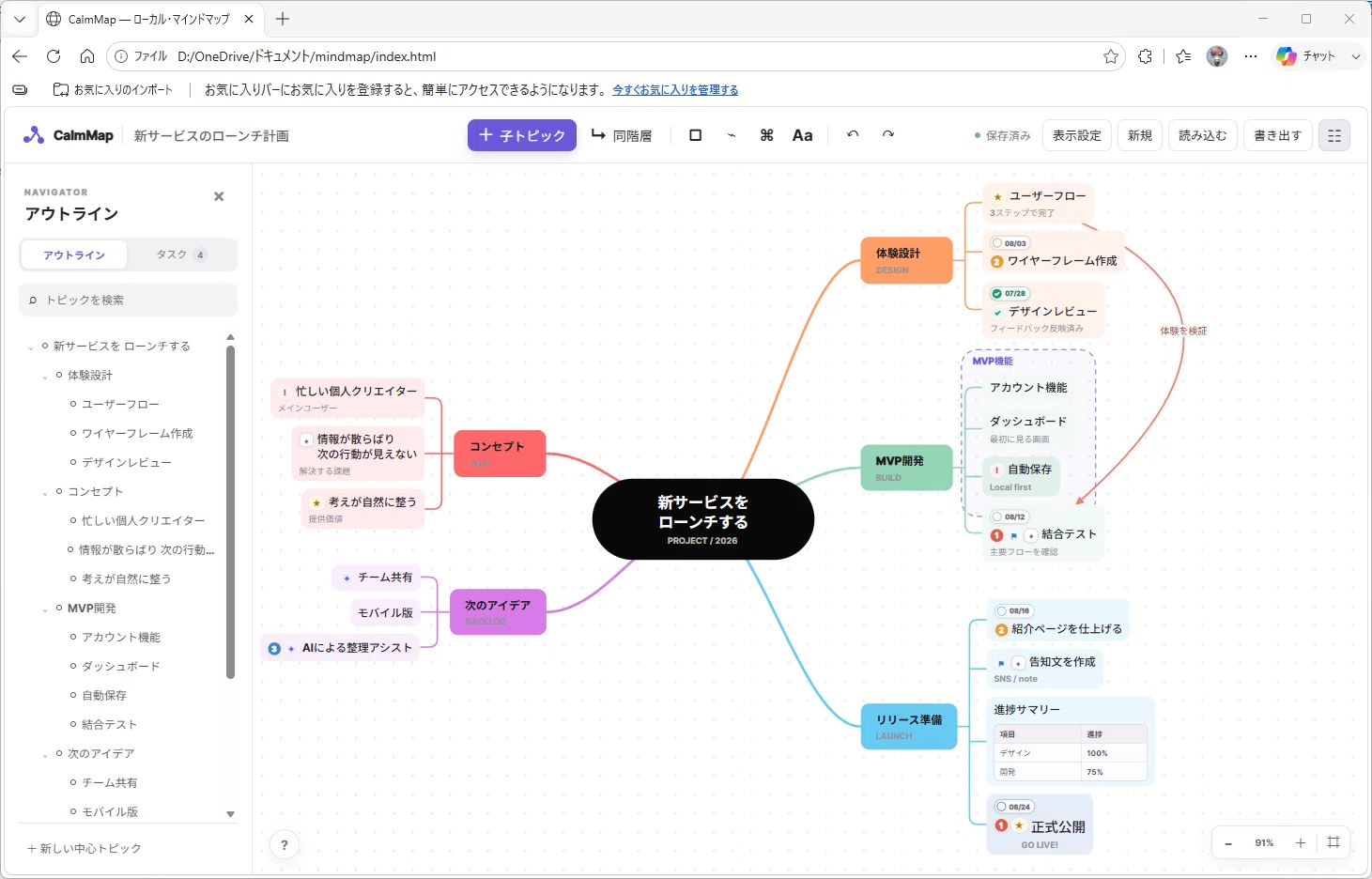The height and width of the screenshot is (879, 1372).
Task: Click the square boundary icon in toolbar
Action: (x=695, y=135)
